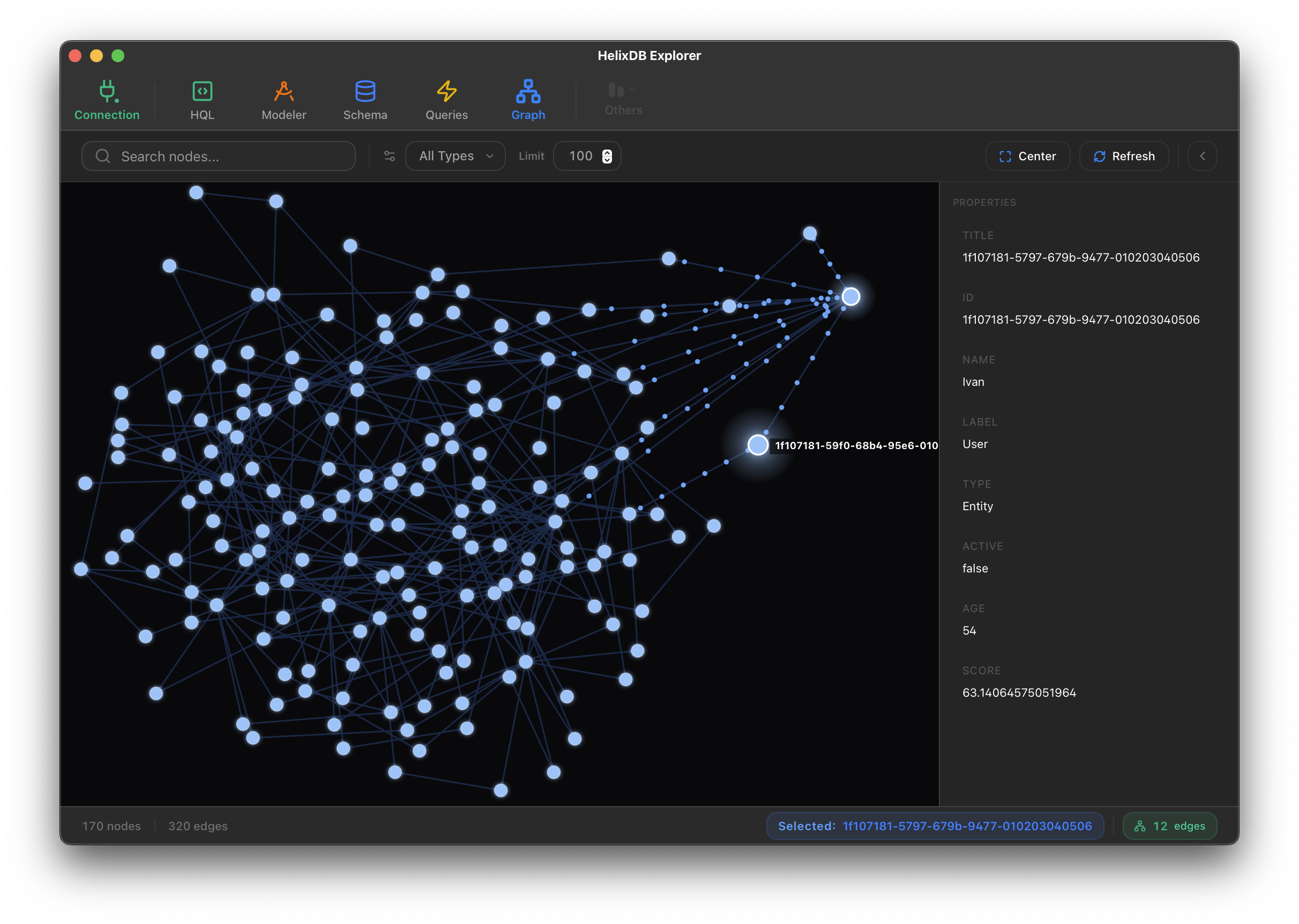Open the All Types dropdown
Image resolution: width=1299 pixels, height=924 pixels.
(x=454, y=156)
